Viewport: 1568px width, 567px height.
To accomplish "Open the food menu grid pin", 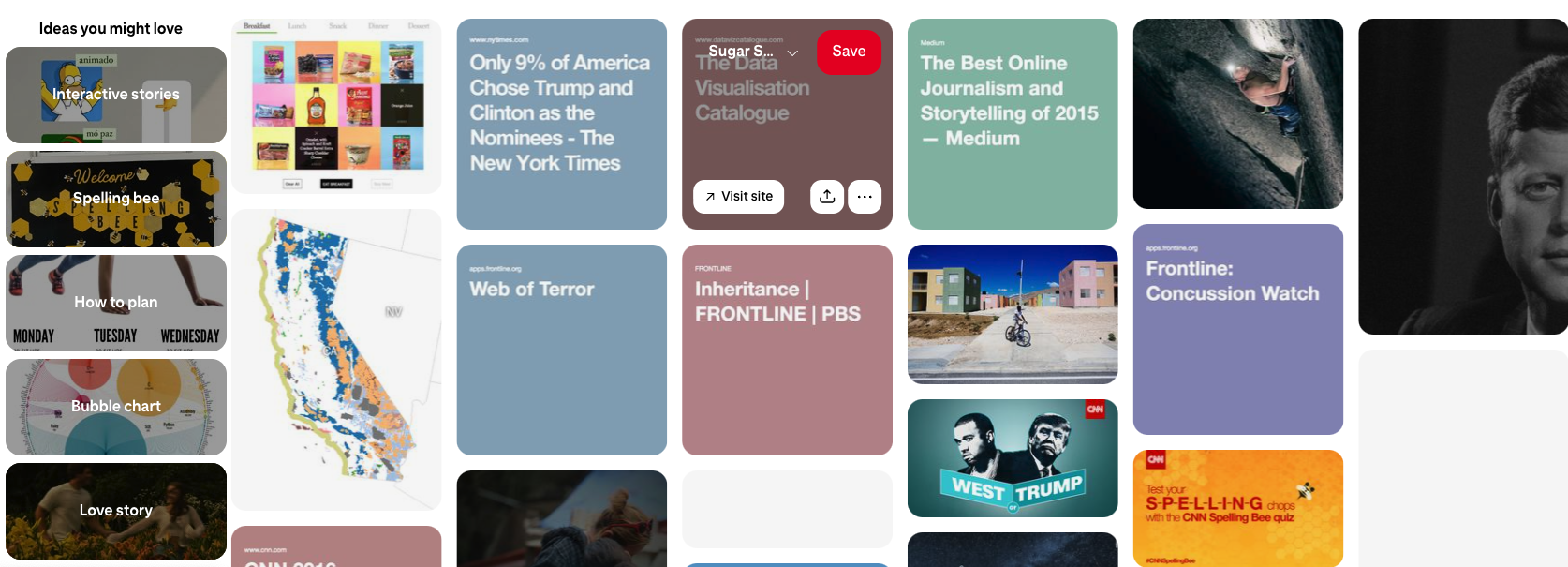I will (x=336, y=106).
